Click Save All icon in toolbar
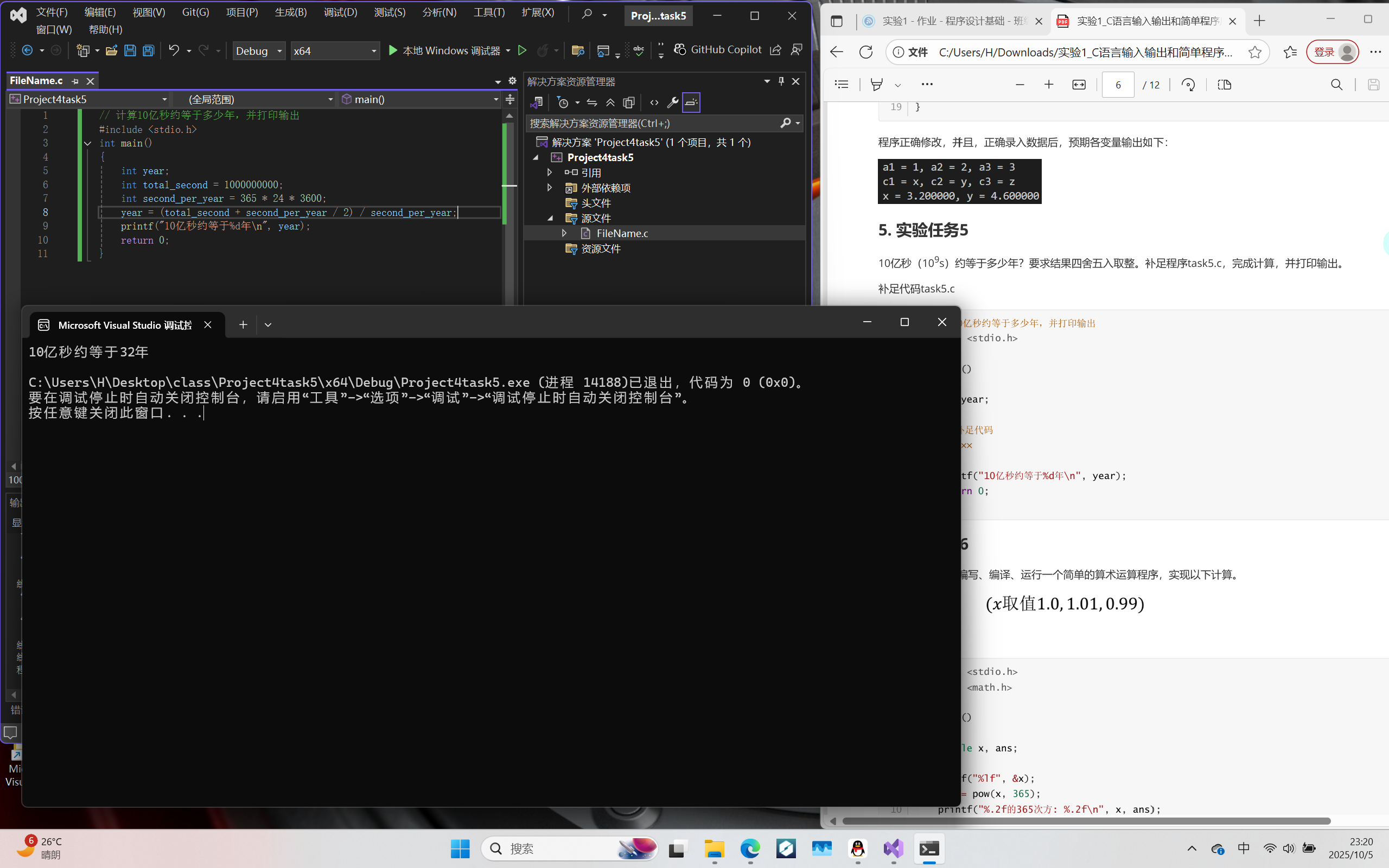Image resolution: width=1389 pixels, height=868 pixels. pos(149,50)
